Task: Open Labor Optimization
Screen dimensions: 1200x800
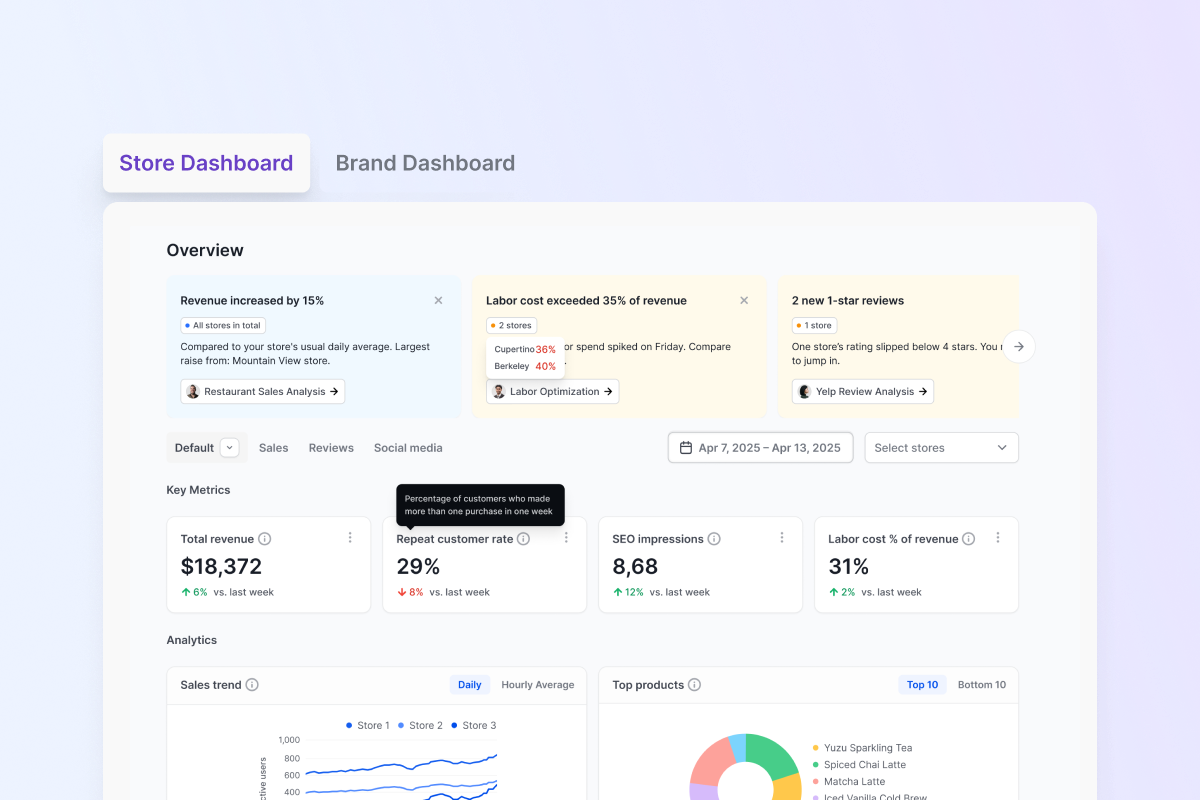Action: coord(553,392)
